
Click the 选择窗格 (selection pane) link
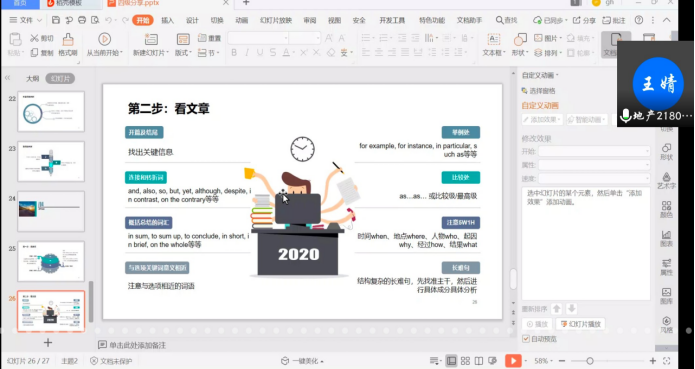(539, 91)
